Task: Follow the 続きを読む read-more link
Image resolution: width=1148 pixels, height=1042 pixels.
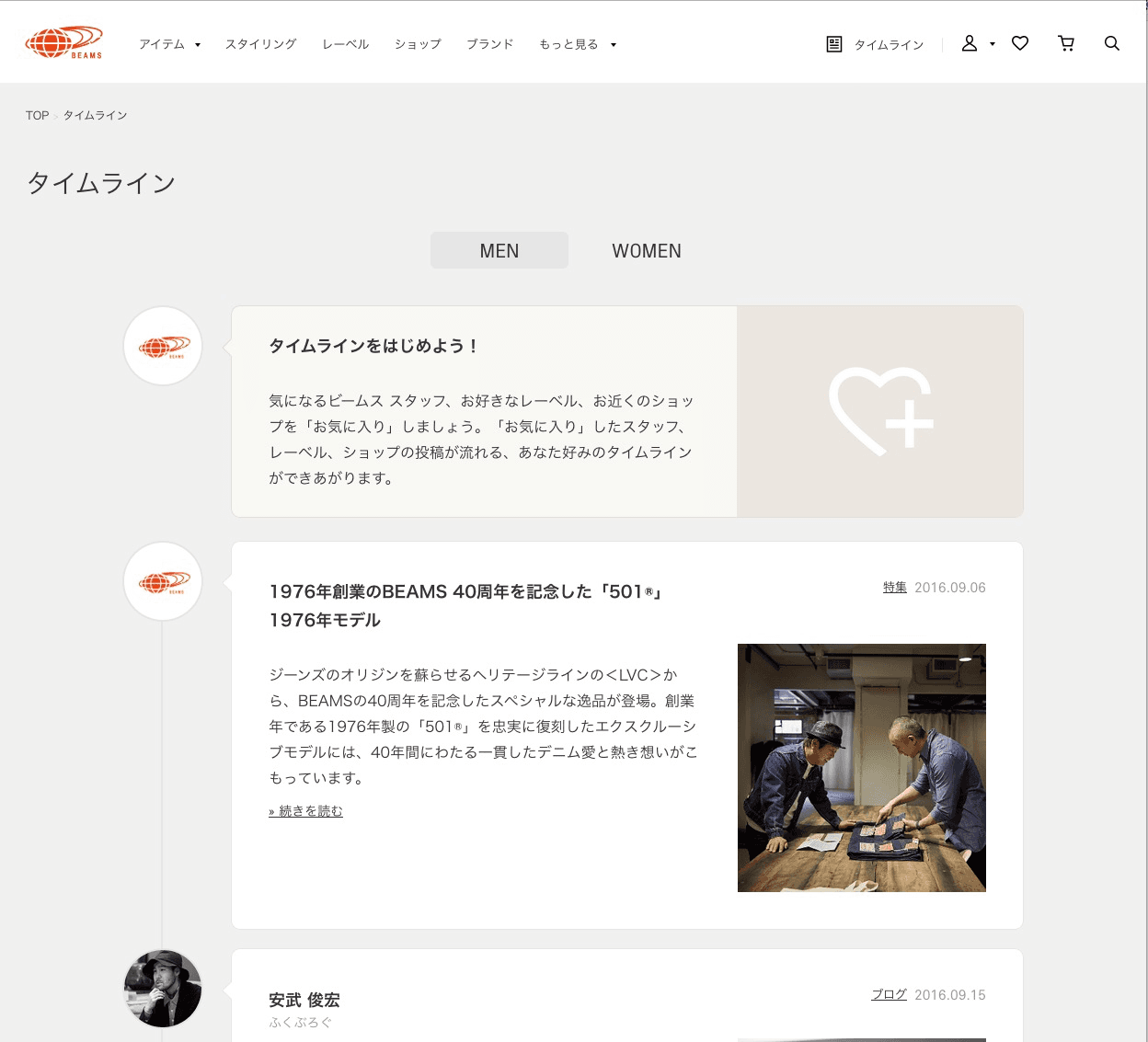Action: click(305, 811)
